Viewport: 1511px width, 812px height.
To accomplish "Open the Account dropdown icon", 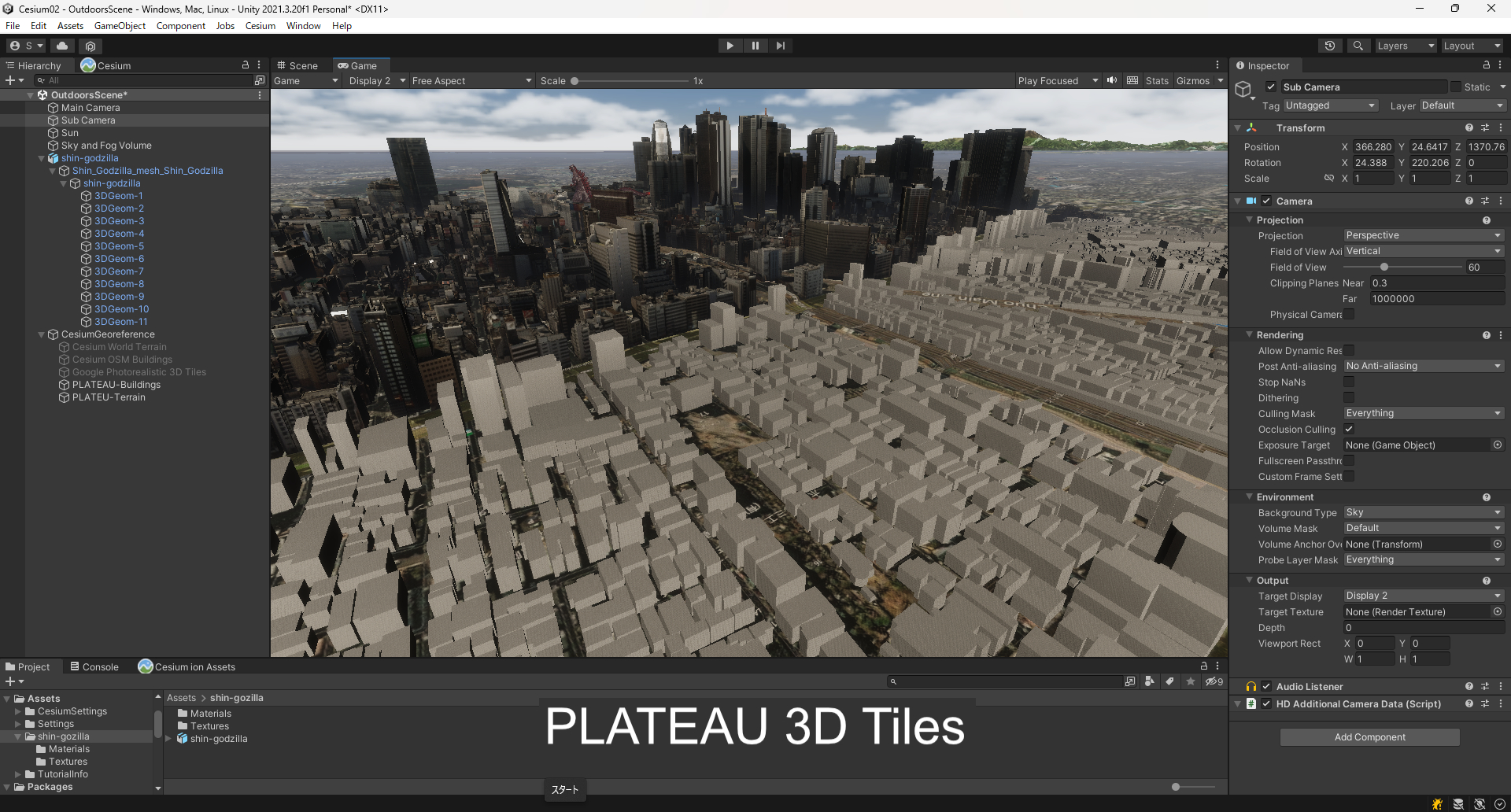I will coord(26,46).
